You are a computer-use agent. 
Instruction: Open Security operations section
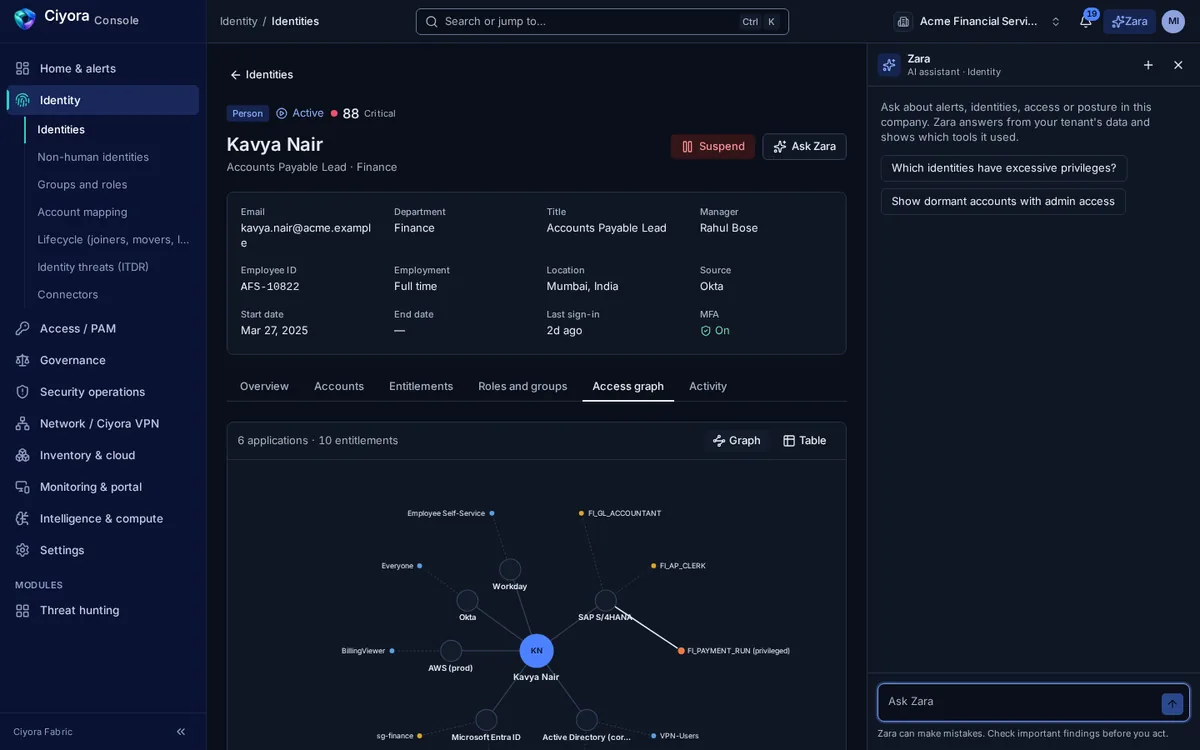tap(103, 392)
